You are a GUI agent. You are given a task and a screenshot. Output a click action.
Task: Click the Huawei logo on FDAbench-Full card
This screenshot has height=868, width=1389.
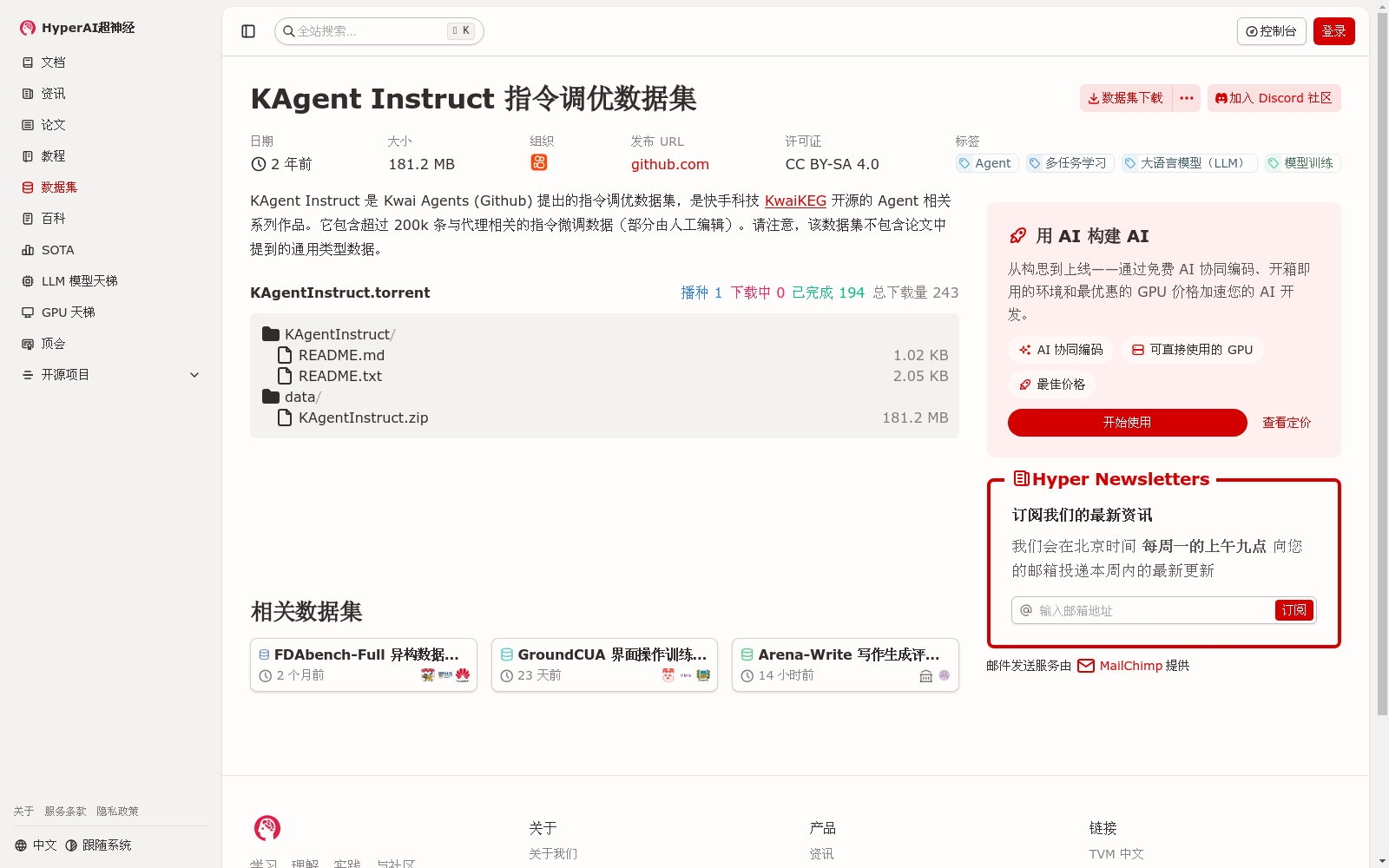click(463, 674)
